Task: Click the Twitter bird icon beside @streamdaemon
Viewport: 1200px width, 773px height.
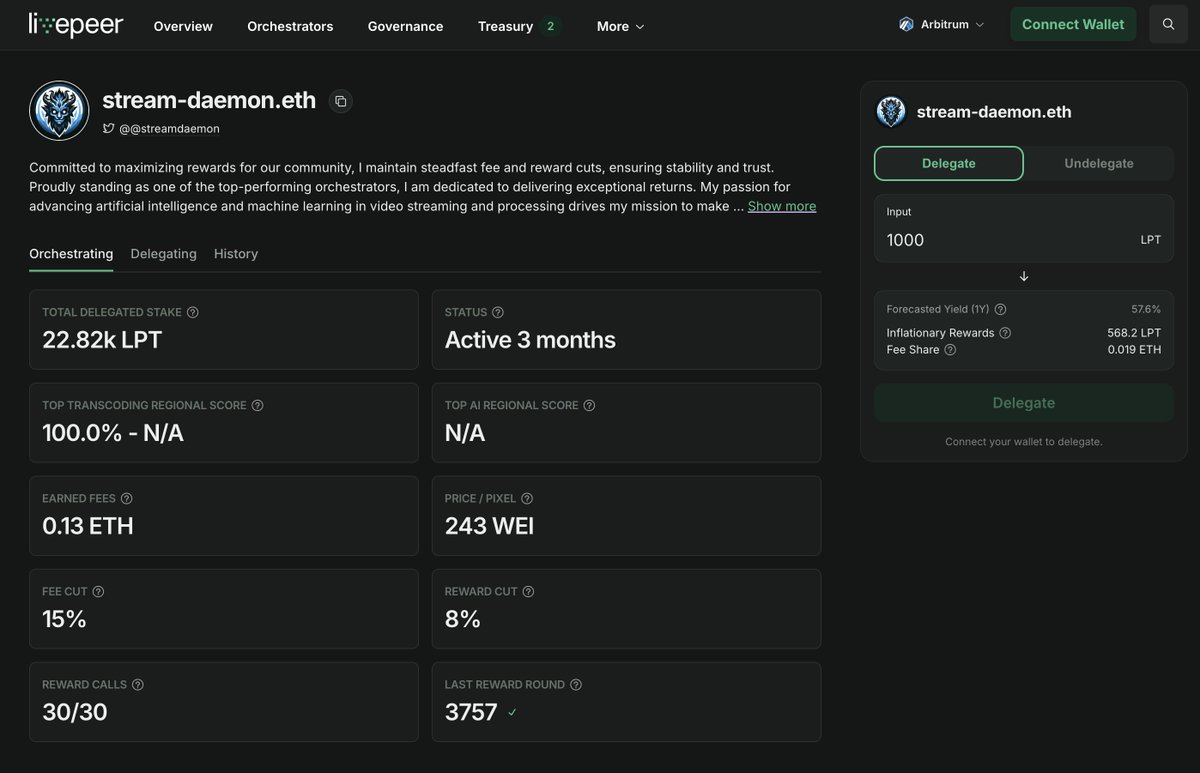Action: (x=109, y=128)
